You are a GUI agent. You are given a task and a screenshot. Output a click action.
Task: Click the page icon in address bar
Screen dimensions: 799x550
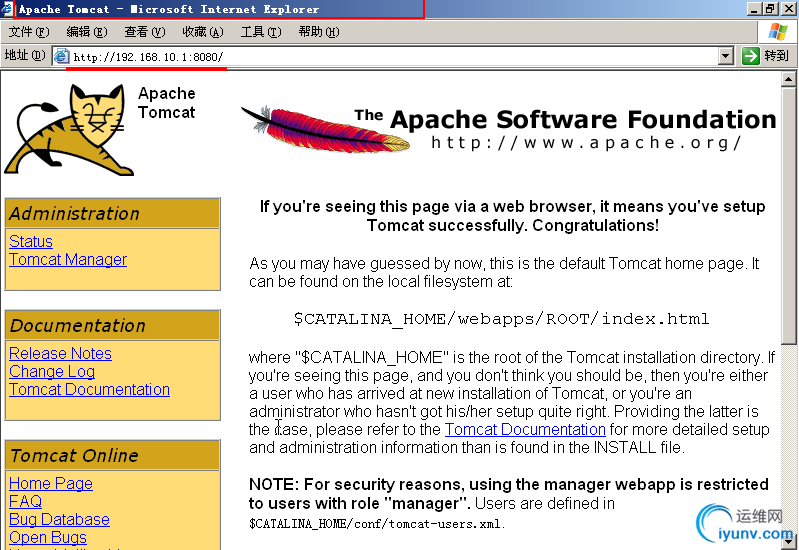pos(61,56)
